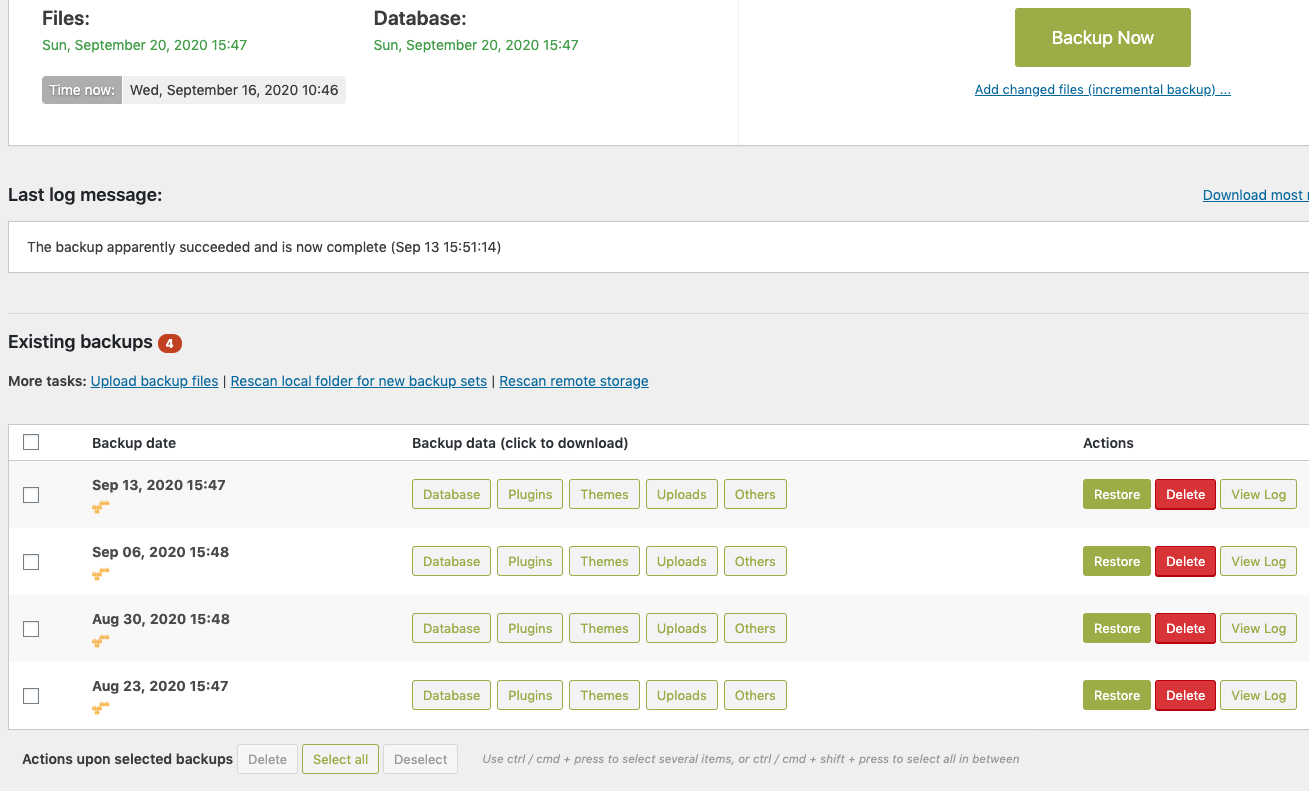The width and height of the screenshot is (1309, 791).
Task: Restore the Sep 13, 2020 backup
Action: (x=1116, y=494)
